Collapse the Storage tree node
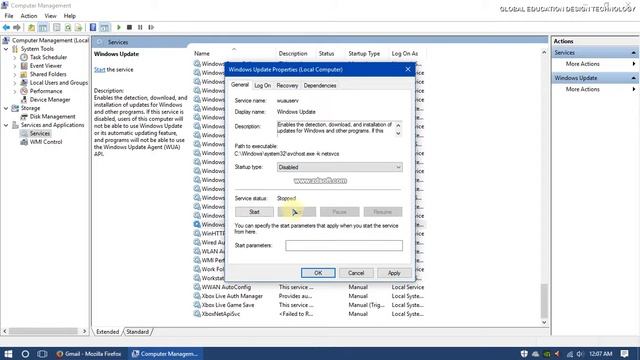 pyautogui.click(x=6, y=108)
